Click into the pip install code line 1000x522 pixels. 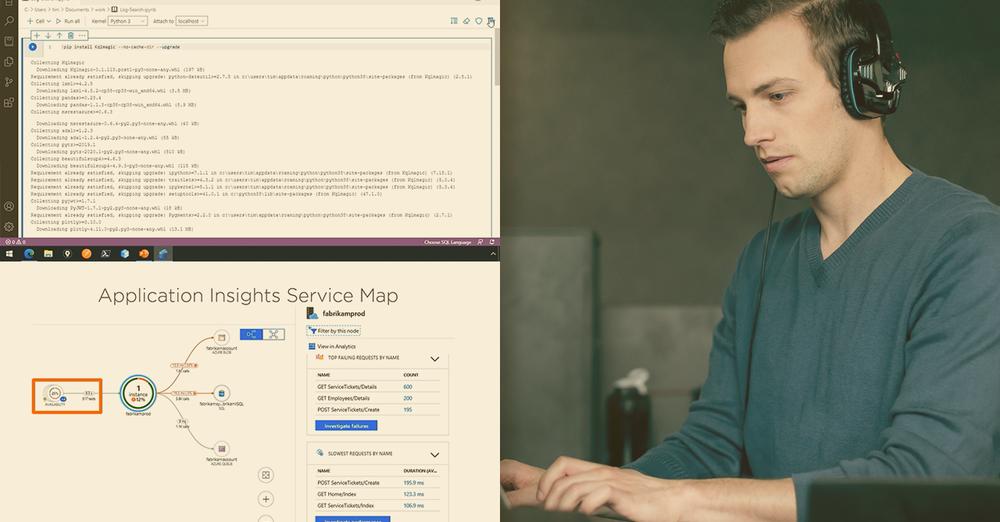coord(121,47)
